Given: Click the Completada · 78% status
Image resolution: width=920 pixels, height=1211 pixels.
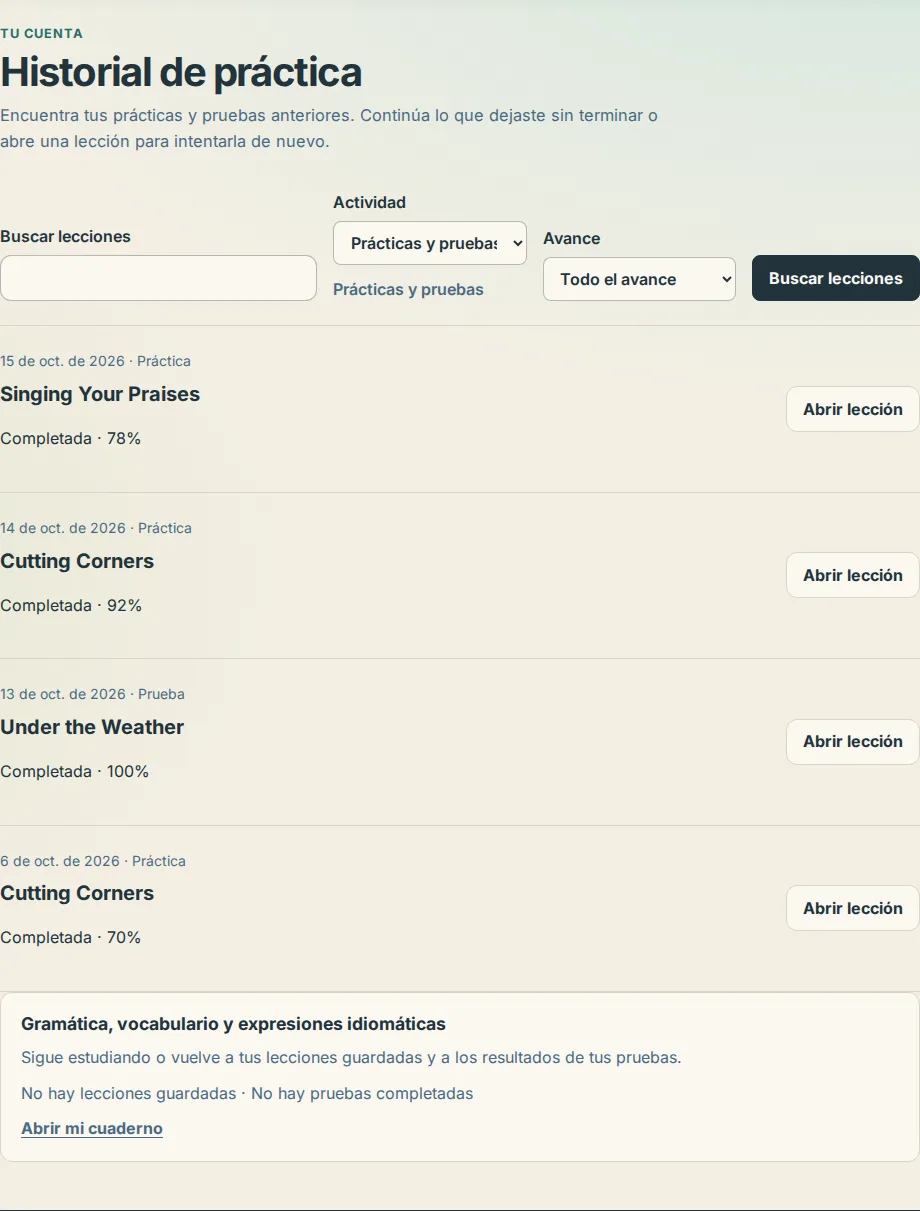Looking at the screenshot, I should (70, 438).
